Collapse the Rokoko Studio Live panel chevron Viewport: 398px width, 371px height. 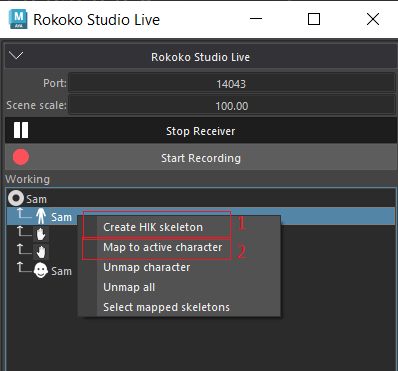pos(16,55)
